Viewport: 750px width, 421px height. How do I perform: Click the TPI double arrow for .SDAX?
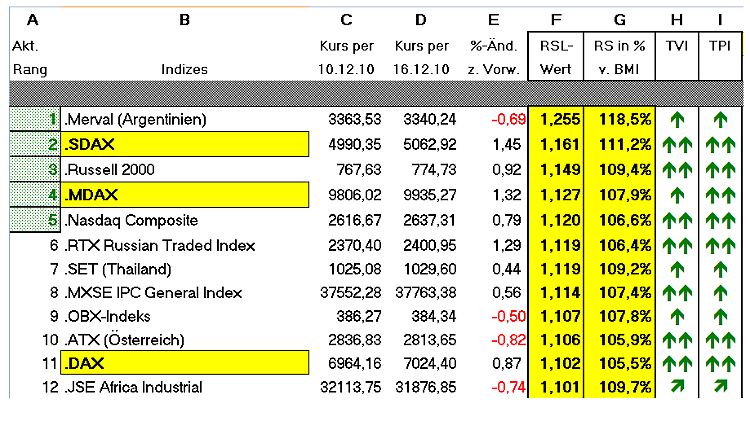[x=720, y=146]
